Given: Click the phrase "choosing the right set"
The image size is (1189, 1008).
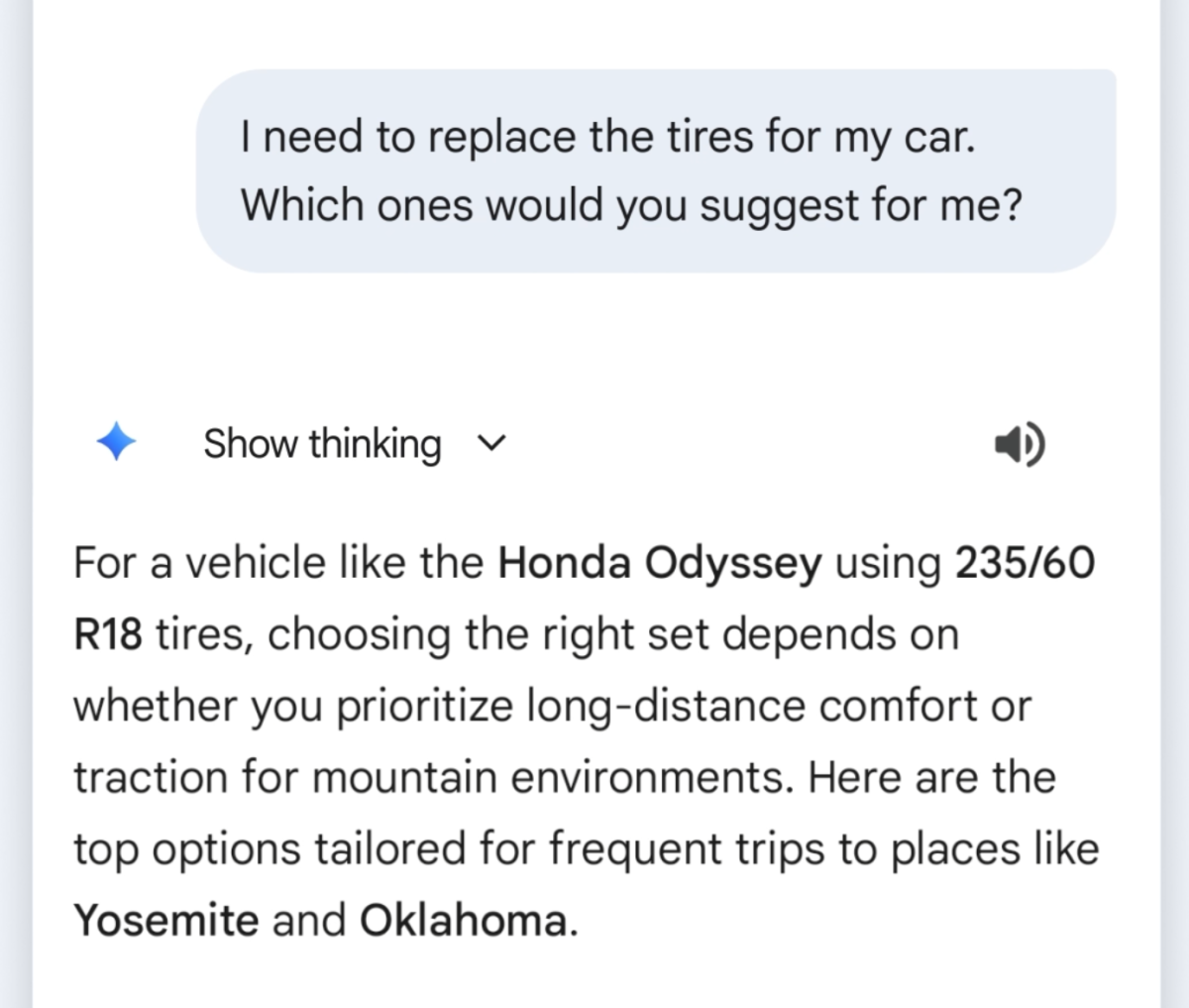Looking at the screenshot, I should (x=487, y=634).
